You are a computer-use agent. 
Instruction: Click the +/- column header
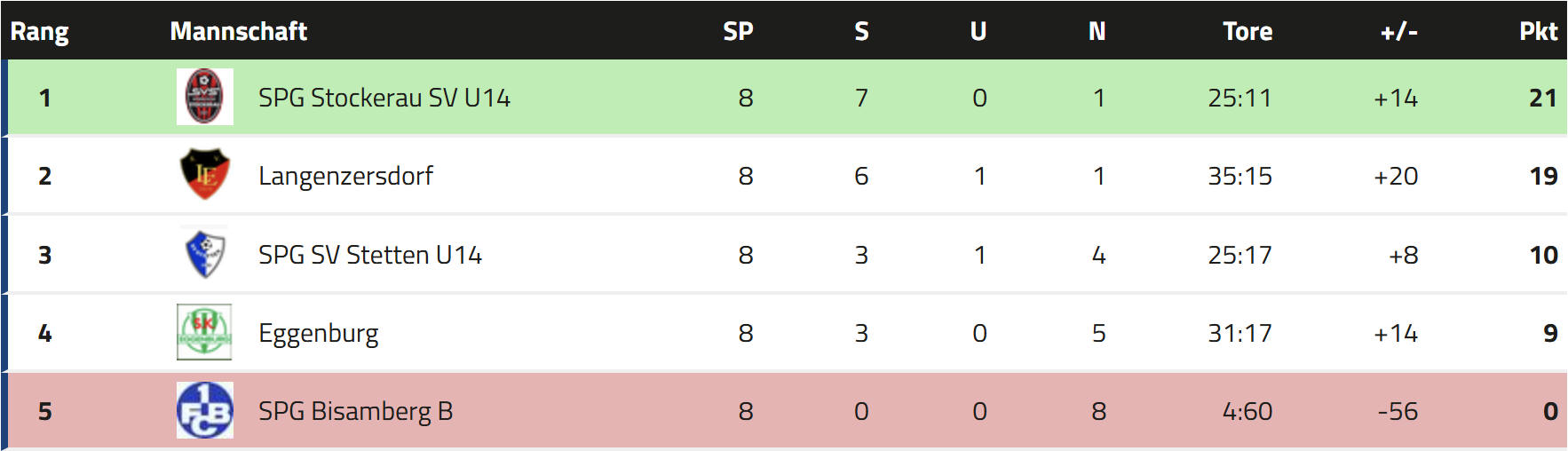click(1398, 31)
